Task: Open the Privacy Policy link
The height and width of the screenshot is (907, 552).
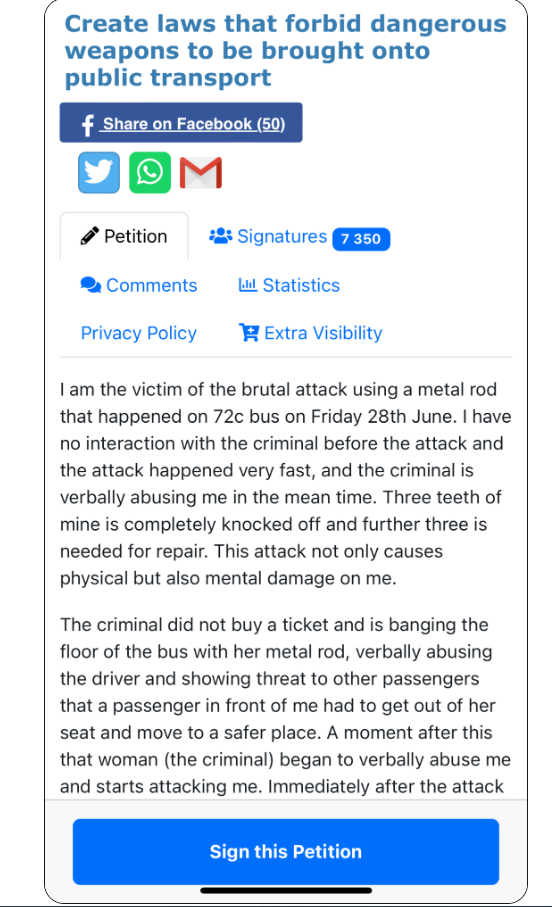Action: tap(139, 333)
